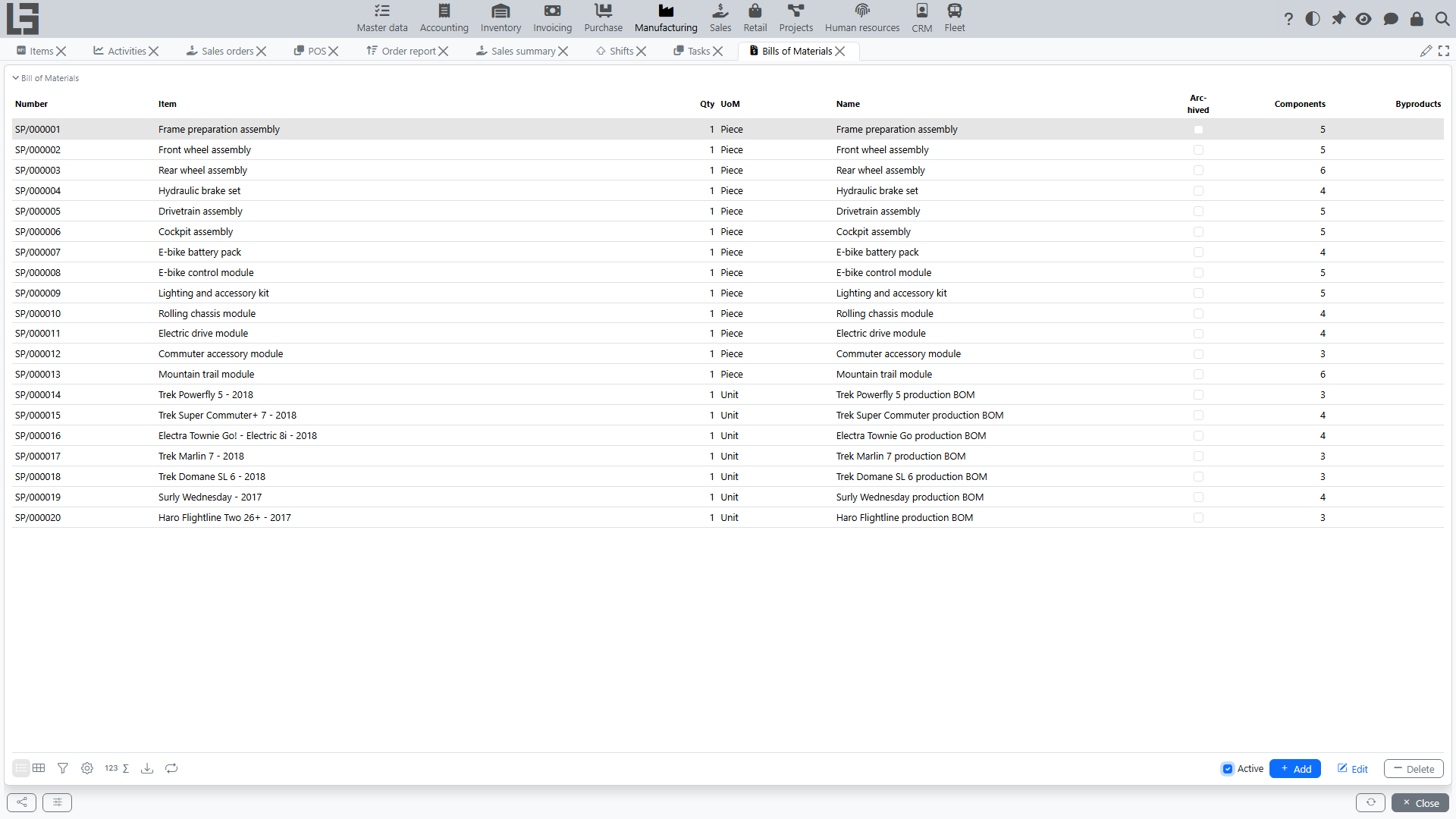The image size is (1456, 819).
Task: Close the POS tab
Action: 333,52
